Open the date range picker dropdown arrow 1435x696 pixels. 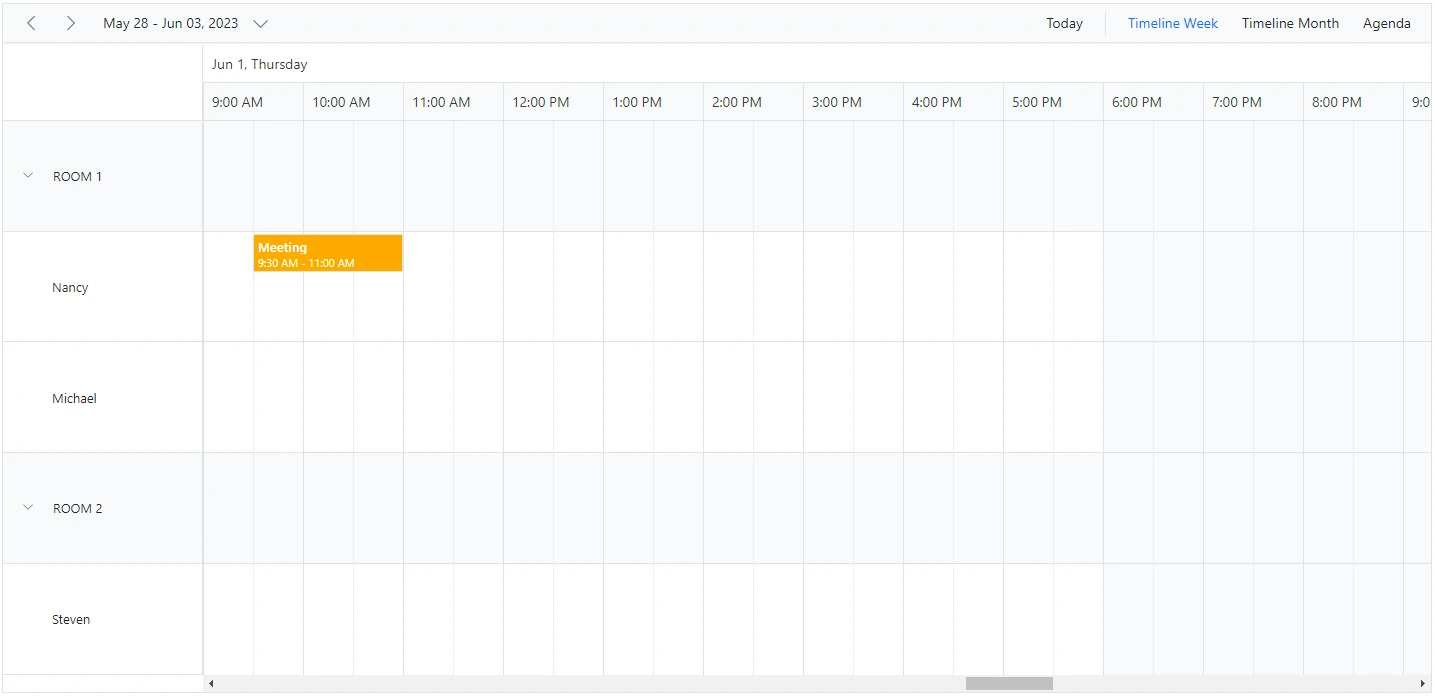[261, 23]
